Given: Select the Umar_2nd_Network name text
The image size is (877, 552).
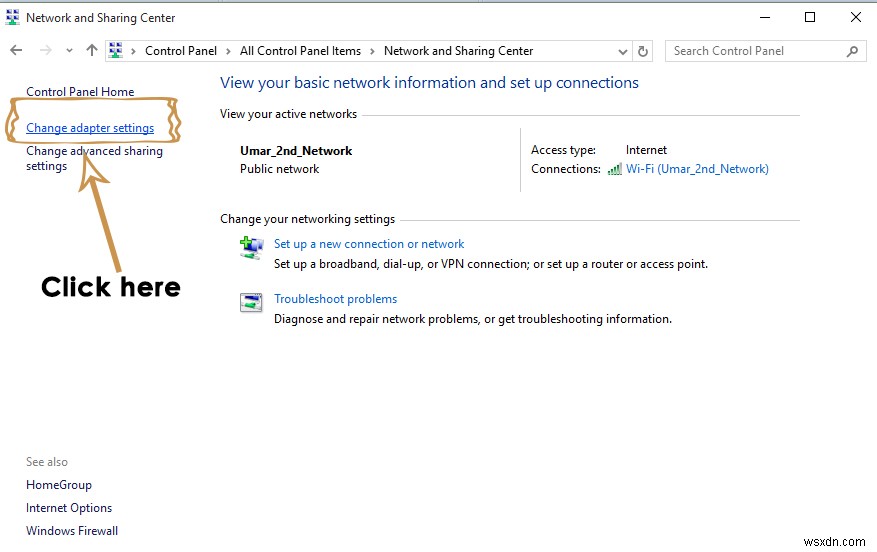Looking at the screenshot, I should coord(296,151).
